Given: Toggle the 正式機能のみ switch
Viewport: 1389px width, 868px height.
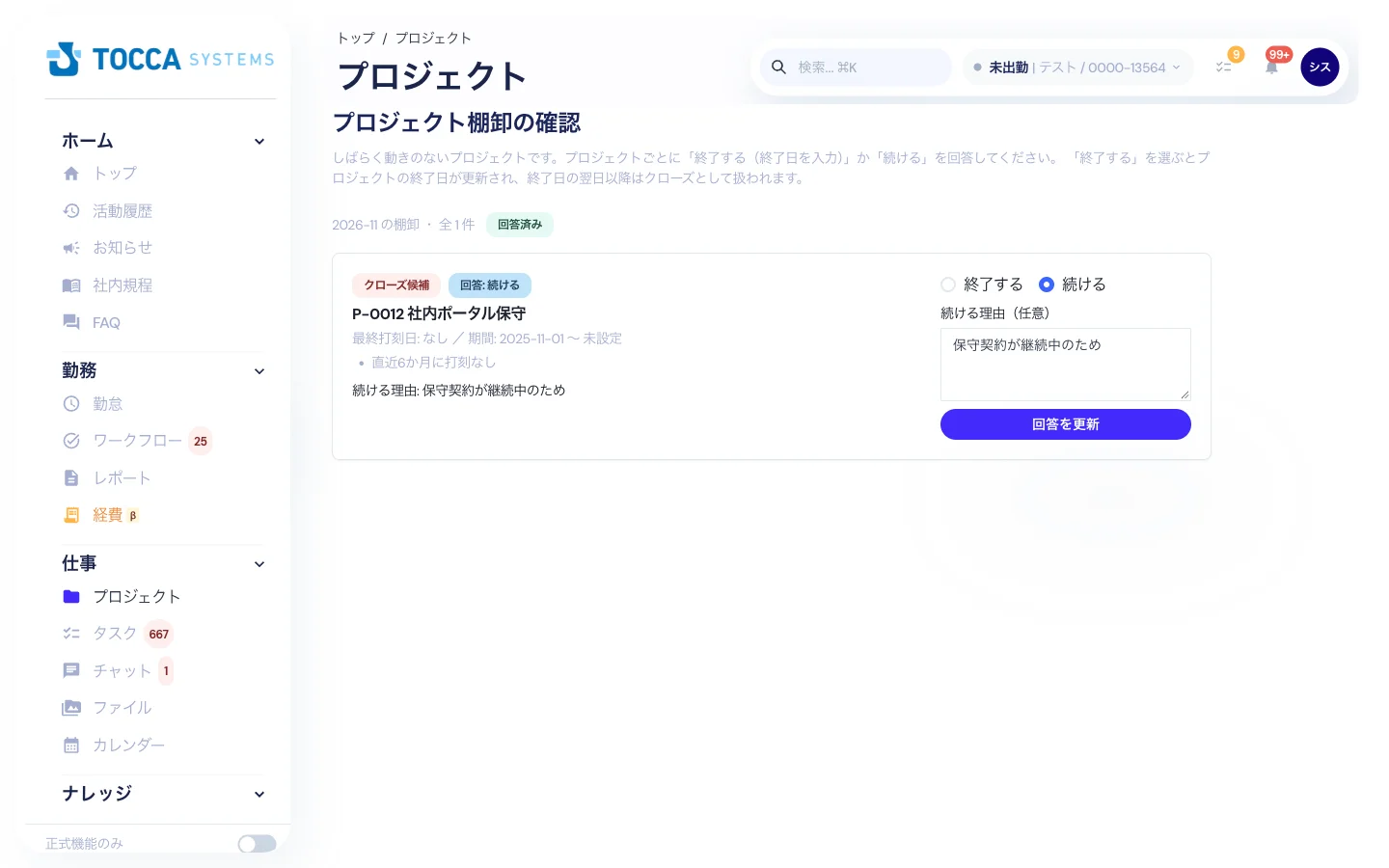Looking at the screenshot, I should click(257, 844).
